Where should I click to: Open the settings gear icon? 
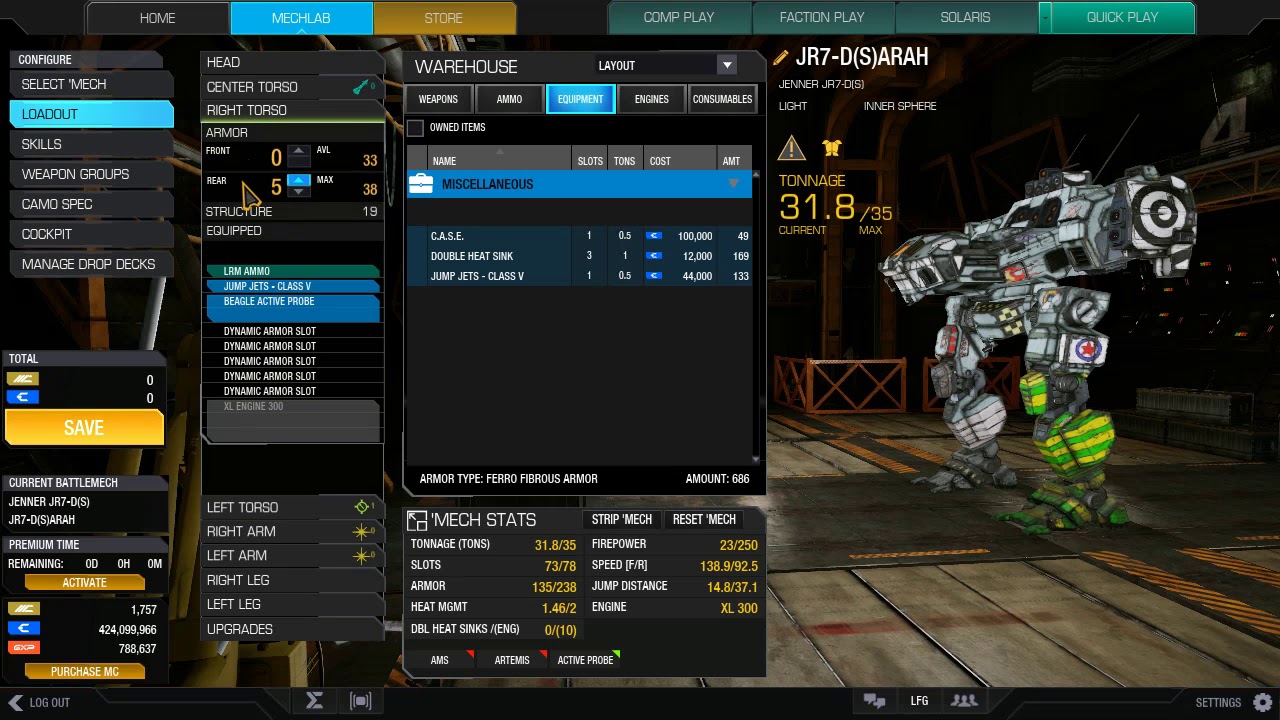coord(1263,702)
